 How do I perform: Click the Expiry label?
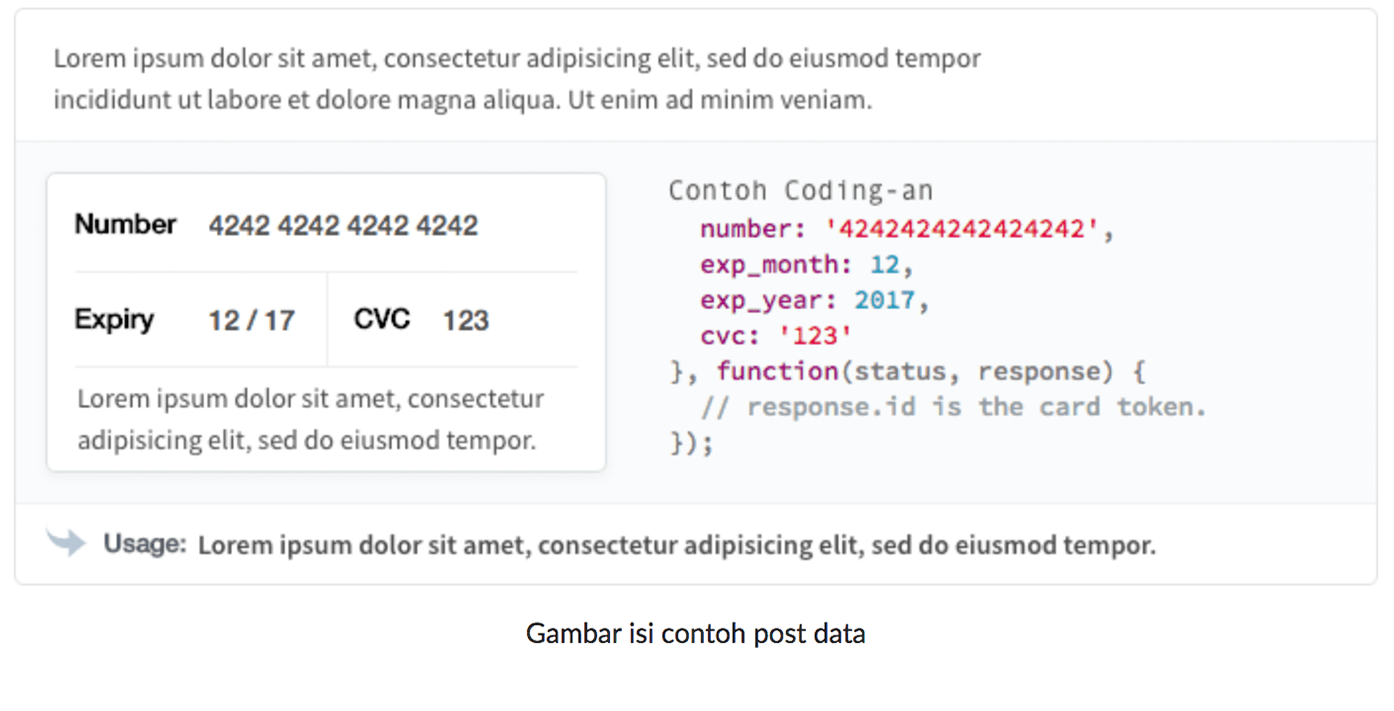(114, 320)
